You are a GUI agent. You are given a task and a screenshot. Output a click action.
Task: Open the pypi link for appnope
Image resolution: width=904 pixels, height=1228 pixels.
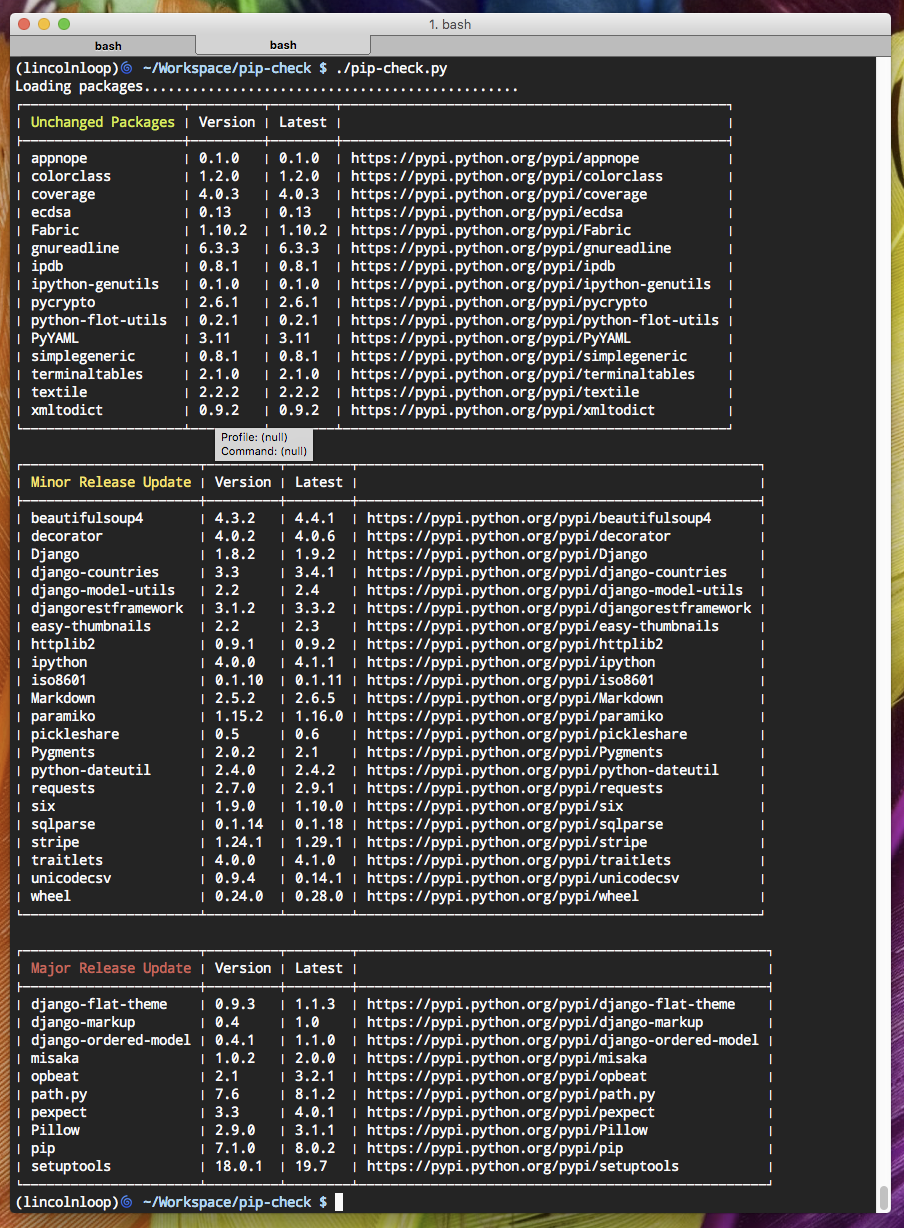coord(494,158)
